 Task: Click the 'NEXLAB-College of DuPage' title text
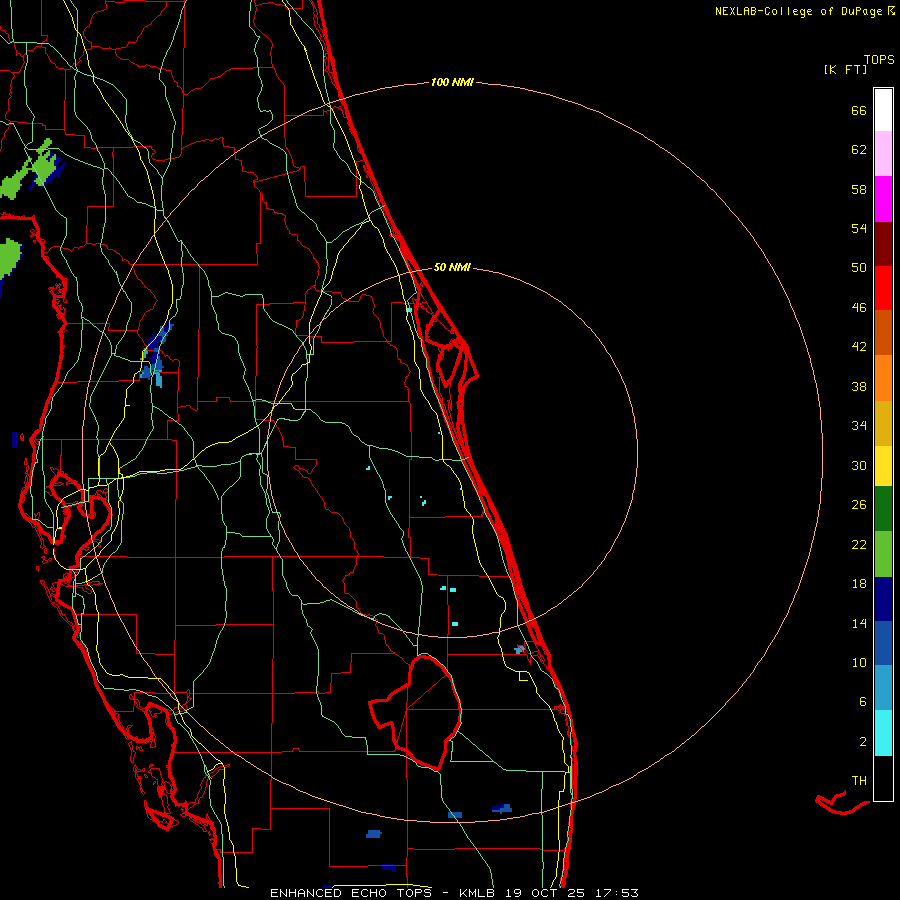coord(798,11)
